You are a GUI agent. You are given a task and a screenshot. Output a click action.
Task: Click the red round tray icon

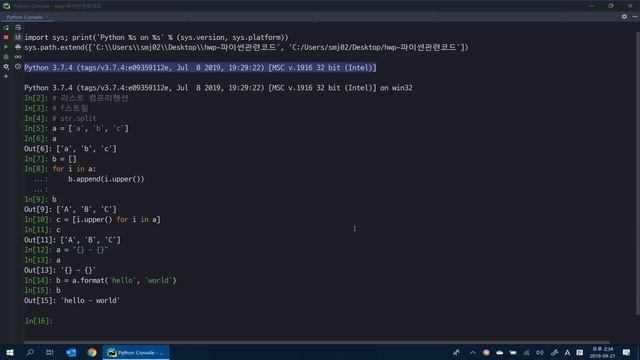pyautogui.click(x=486, y=352)
